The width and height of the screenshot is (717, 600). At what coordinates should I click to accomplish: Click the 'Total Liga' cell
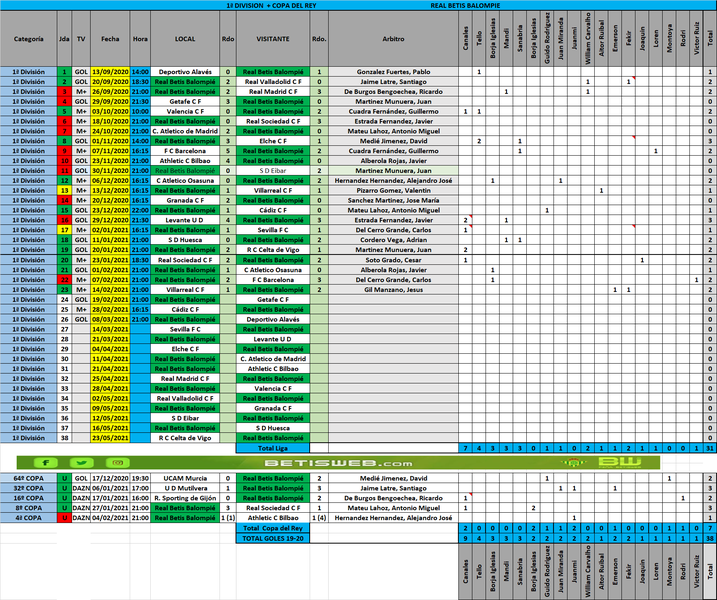pyautogui.click(x=273, y=448)
